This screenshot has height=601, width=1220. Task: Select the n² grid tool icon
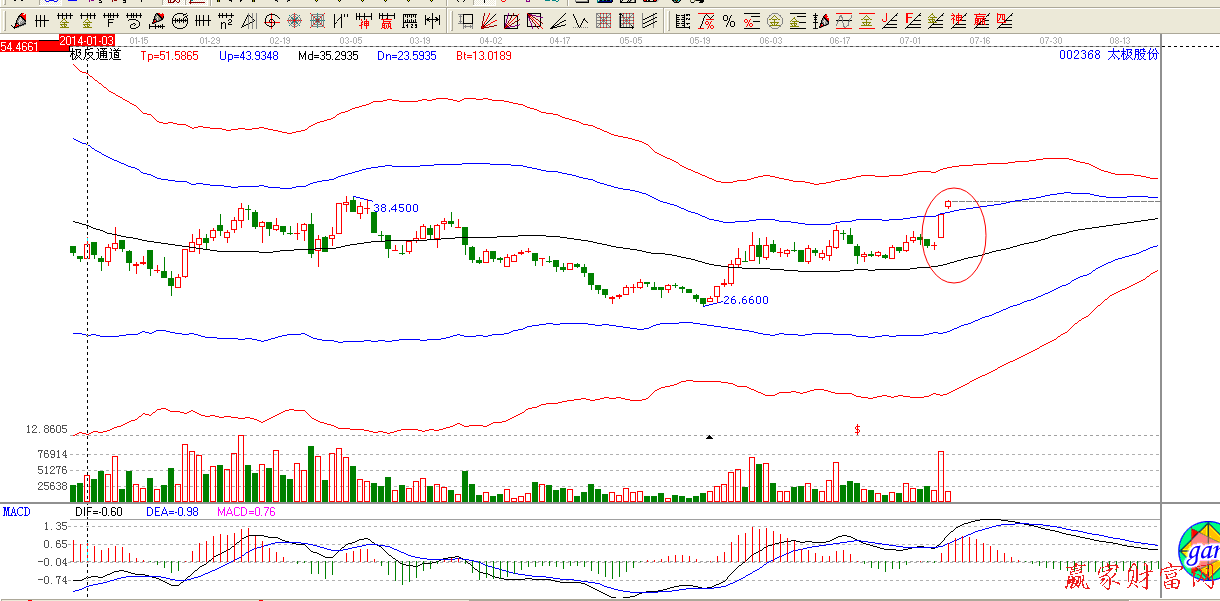[226, 20]
